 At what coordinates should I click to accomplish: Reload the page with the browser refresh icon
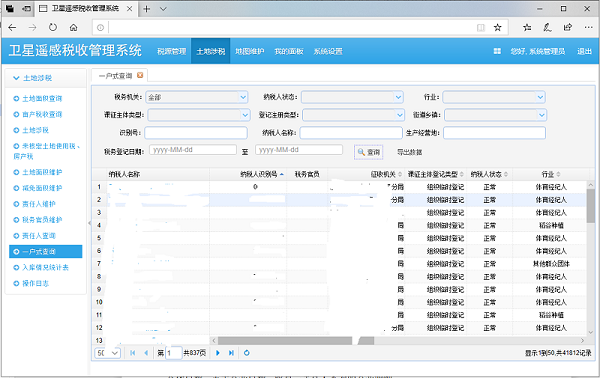click(53, 28)
